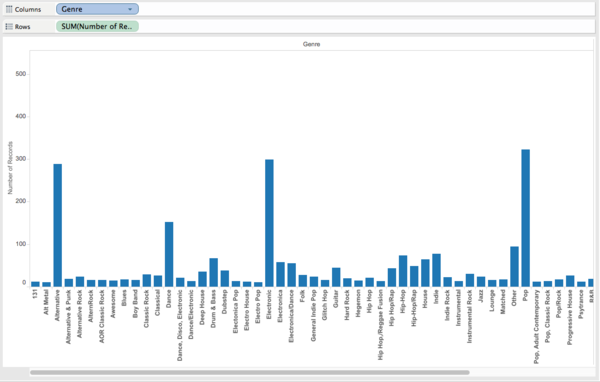Select the Other genre bar
The height and width of the screenshot is (382, 600).
[514, 266]
